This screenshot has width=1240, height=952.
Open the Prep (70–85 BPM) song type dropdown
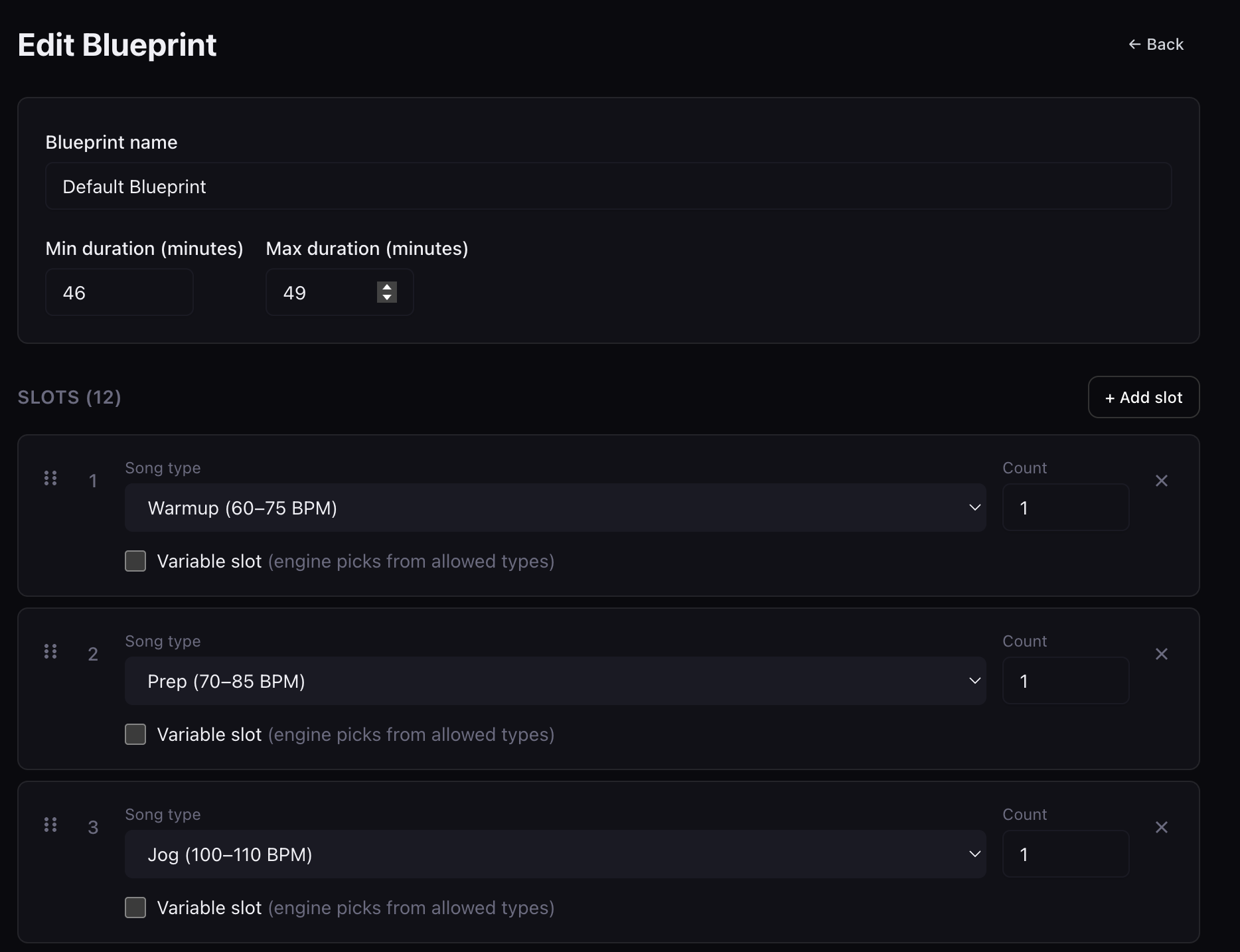[555, 681]
